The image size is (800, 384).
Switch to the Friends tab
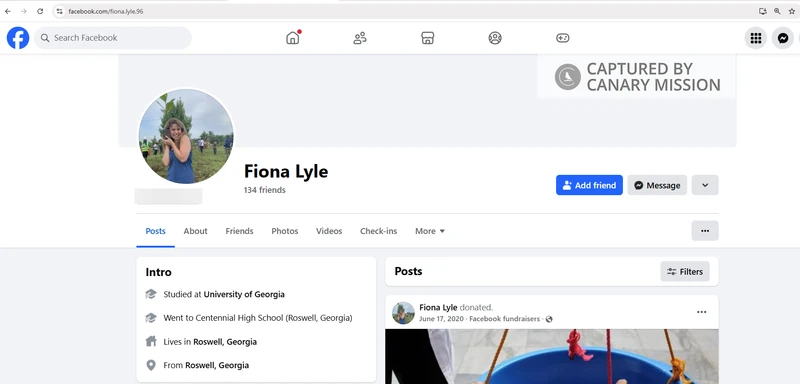(x=239, y=231)
